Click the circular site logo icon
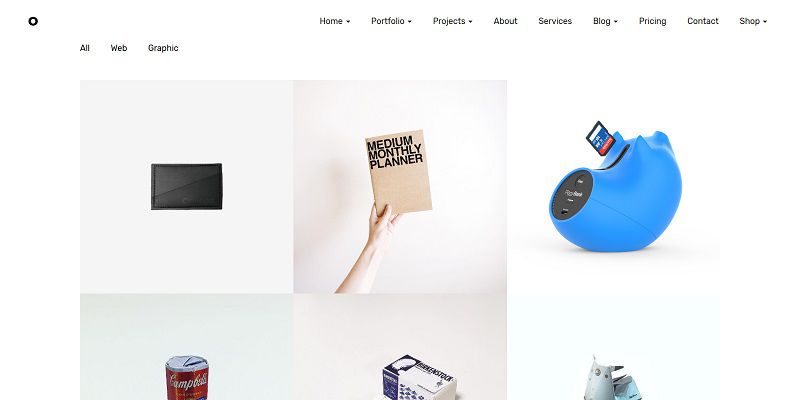800x400 pixels. click(33, 21)
